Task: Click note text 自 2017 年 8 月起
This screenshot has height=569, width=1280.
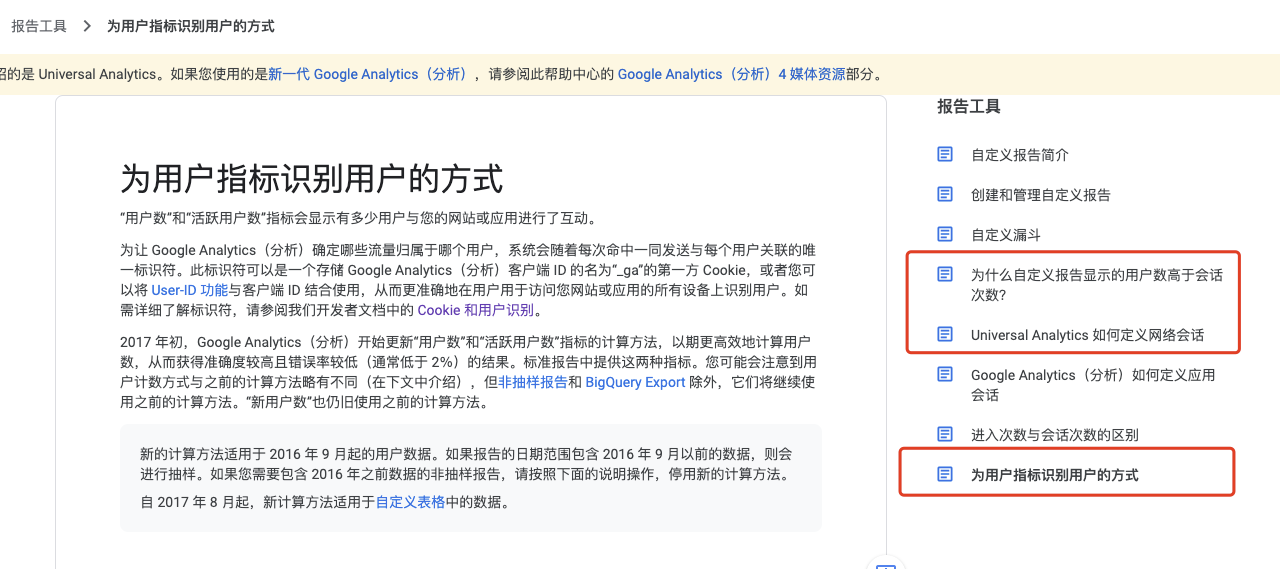Action: coord(325,502)
